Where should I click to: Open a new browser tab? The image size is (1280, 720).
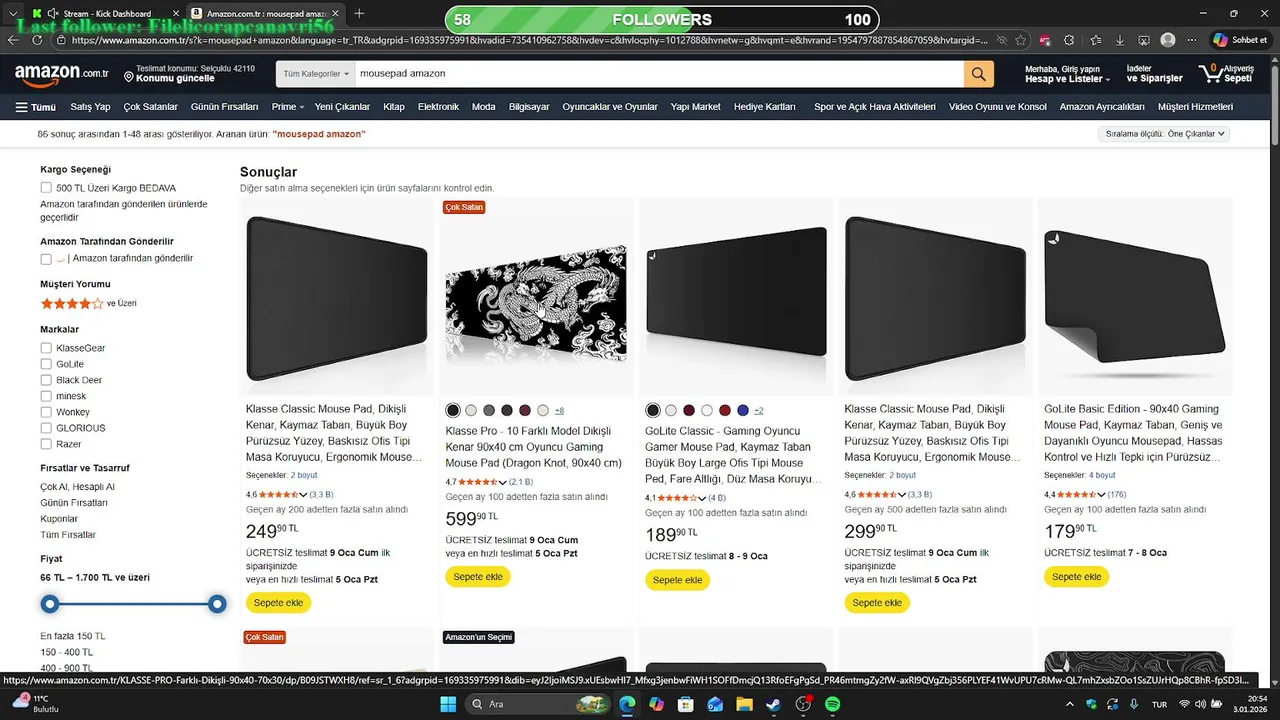359,14
